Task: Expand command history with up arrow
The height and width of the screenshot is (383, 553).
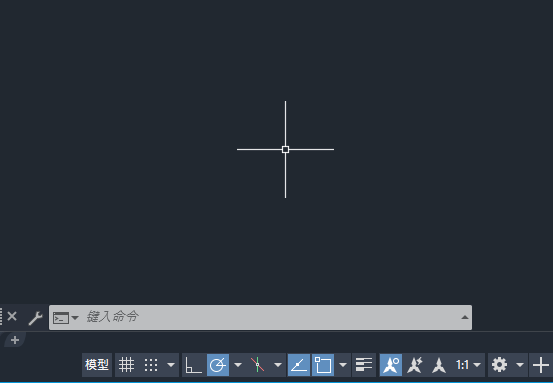Action: coord(465,317)
